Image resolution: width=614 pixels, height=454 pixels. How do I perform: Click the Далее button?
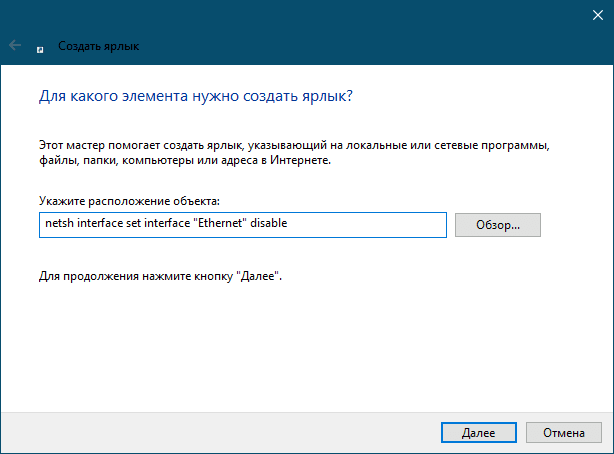click(x=479, y=432)
